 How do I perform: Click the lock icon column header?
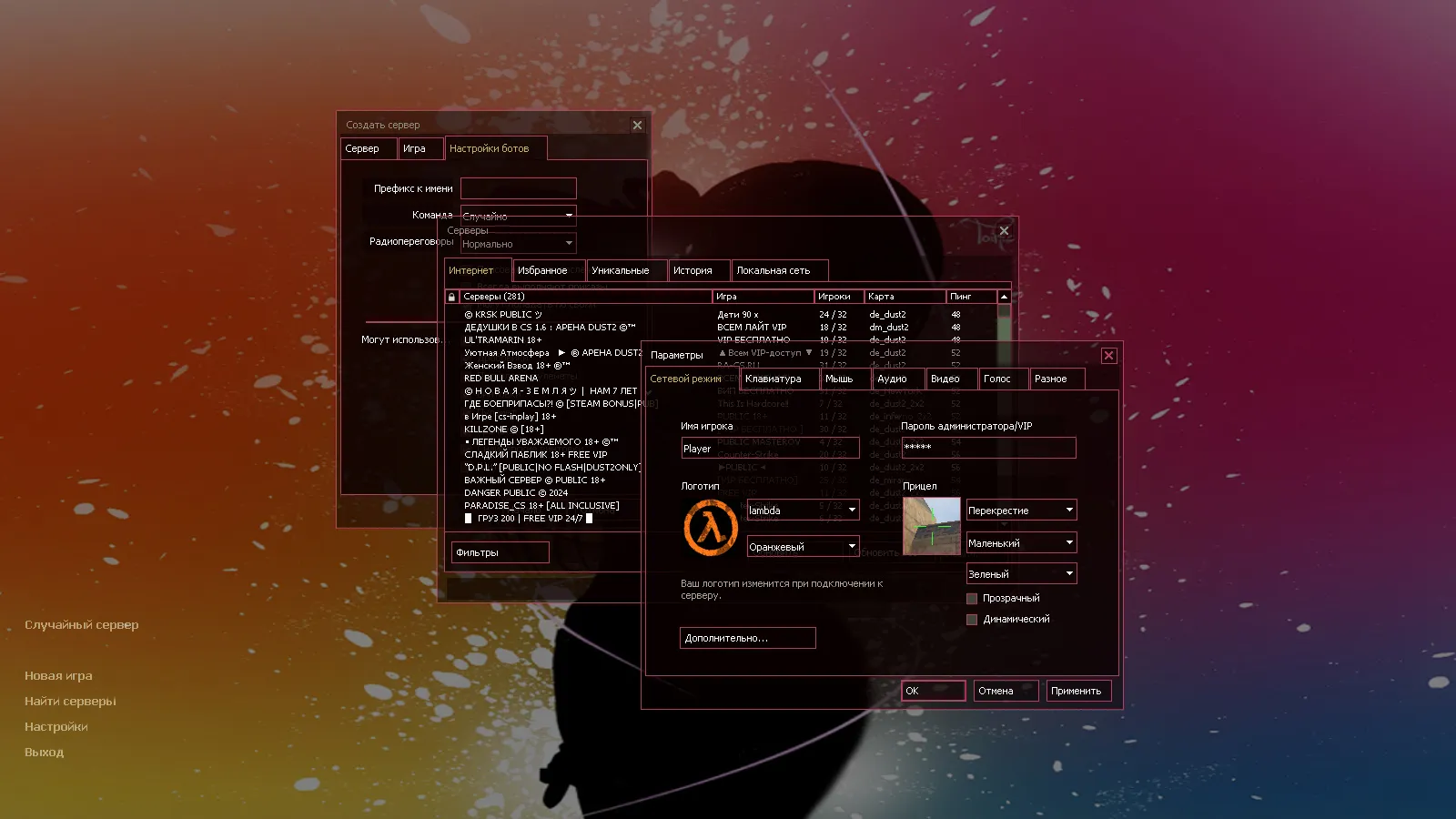tap(451, 297)
